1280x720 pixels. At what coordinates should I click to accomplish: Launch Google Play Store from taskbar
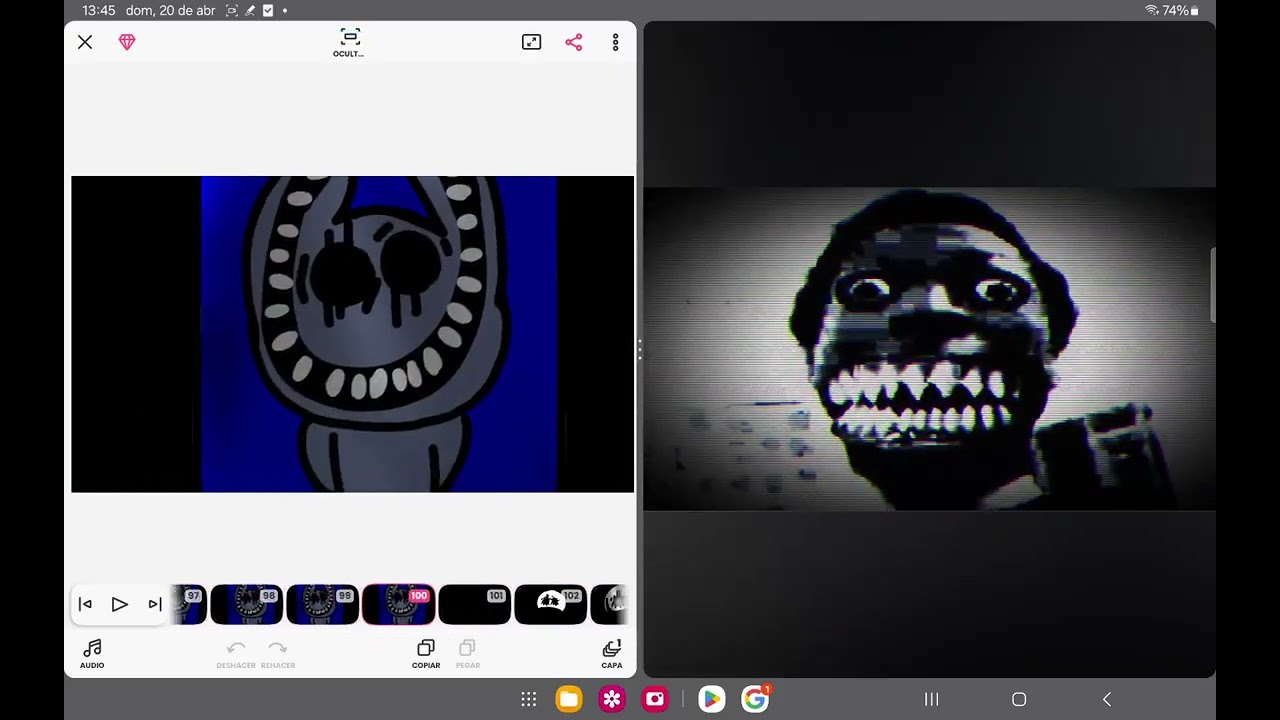pyautogui.click(x=711, y=699)
